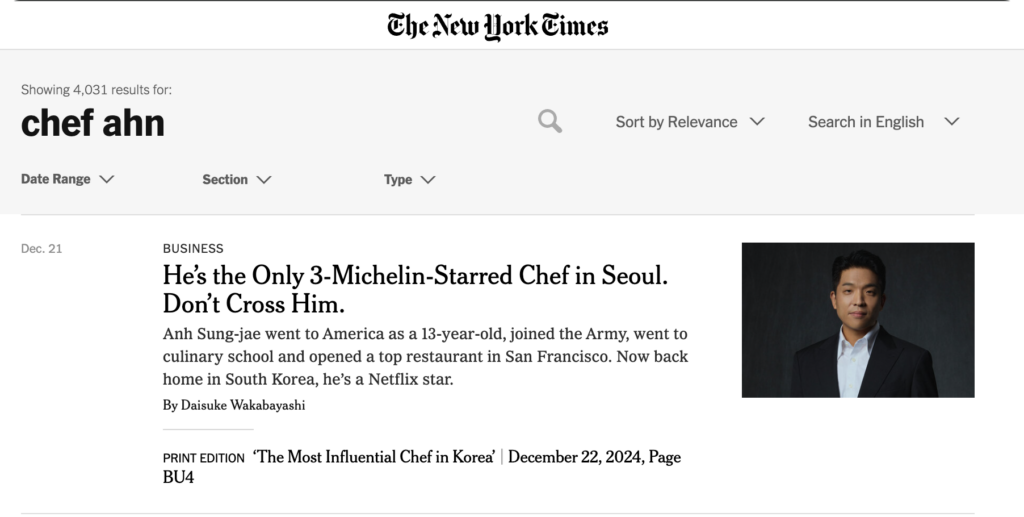The height and width of the screenshot is (517, 1024).
Task: Click the chevron beside Sort by Relevance
Action: click(757, 121)
